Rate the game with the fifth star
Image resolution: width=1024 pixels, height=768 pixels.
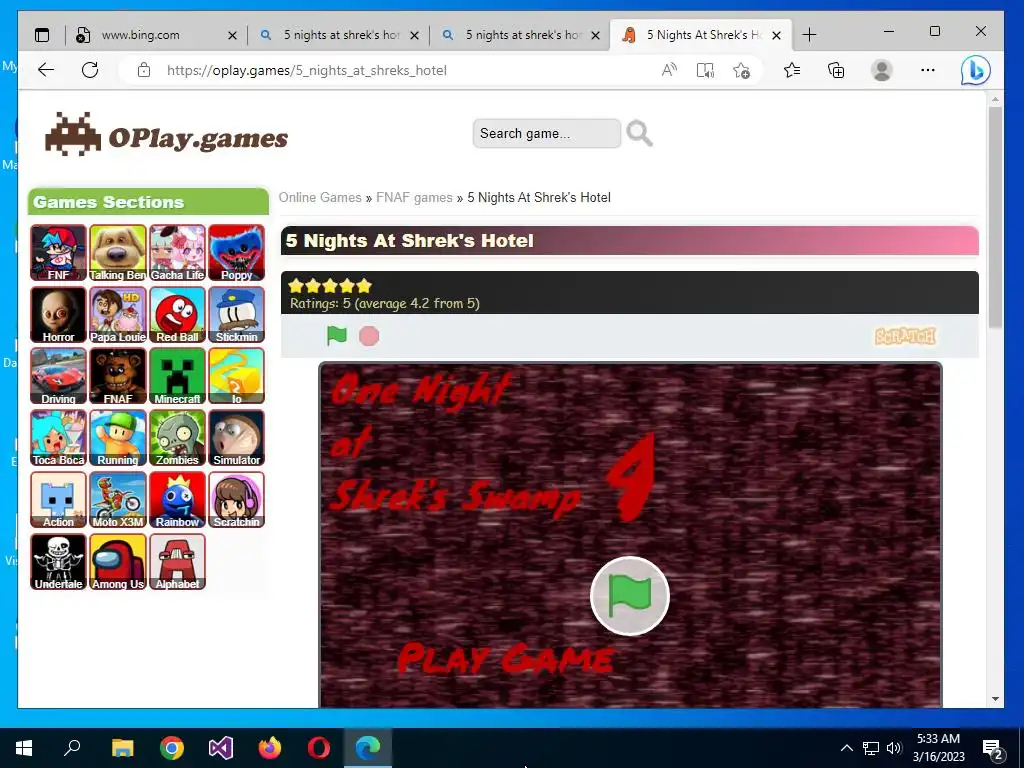click(x=364, y=285)
